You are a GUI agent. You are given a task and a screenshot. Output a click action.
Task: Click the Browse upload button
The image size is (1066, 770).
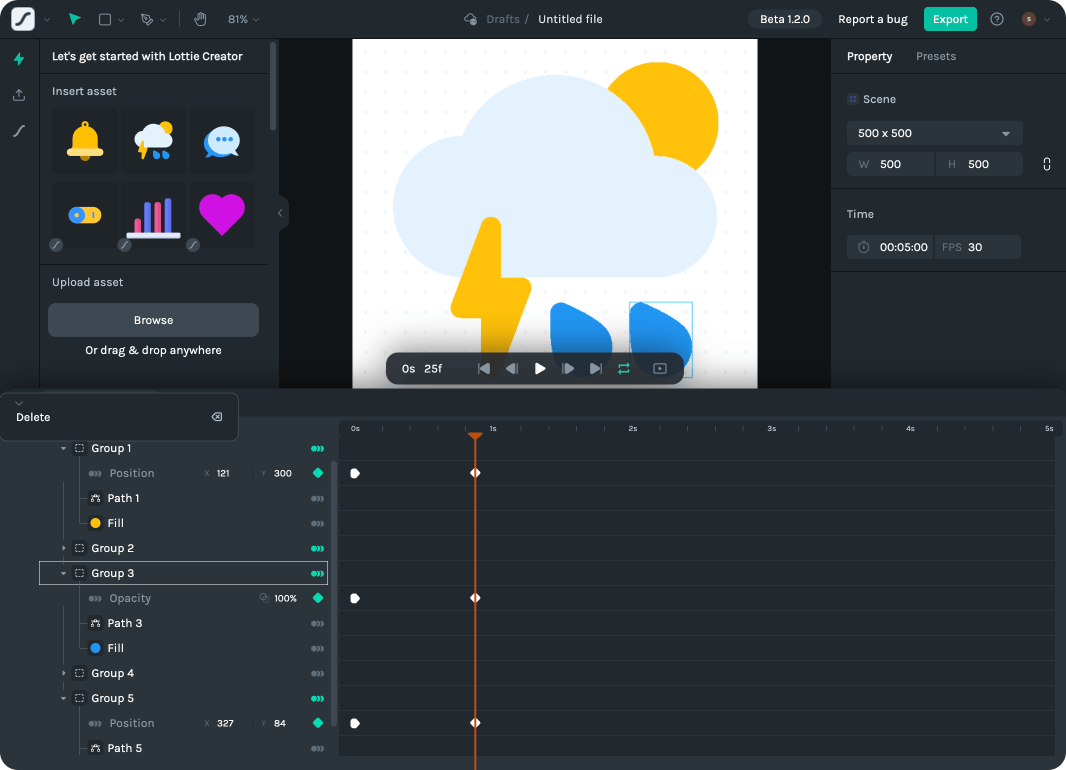153,320
